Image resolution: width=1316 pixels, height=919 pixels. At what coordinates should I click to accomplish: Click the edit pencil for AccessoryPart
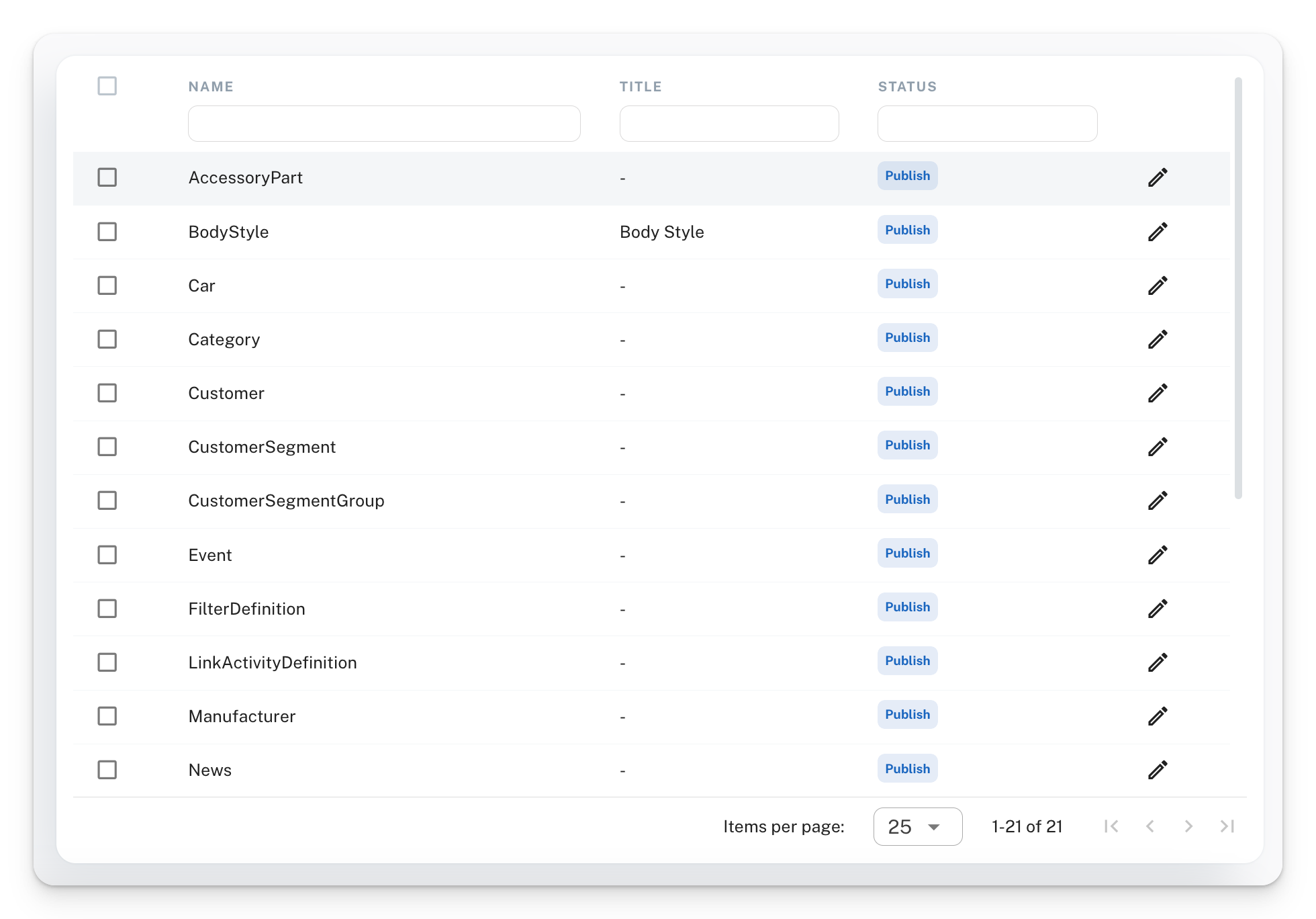click(x=1158, y=177)
